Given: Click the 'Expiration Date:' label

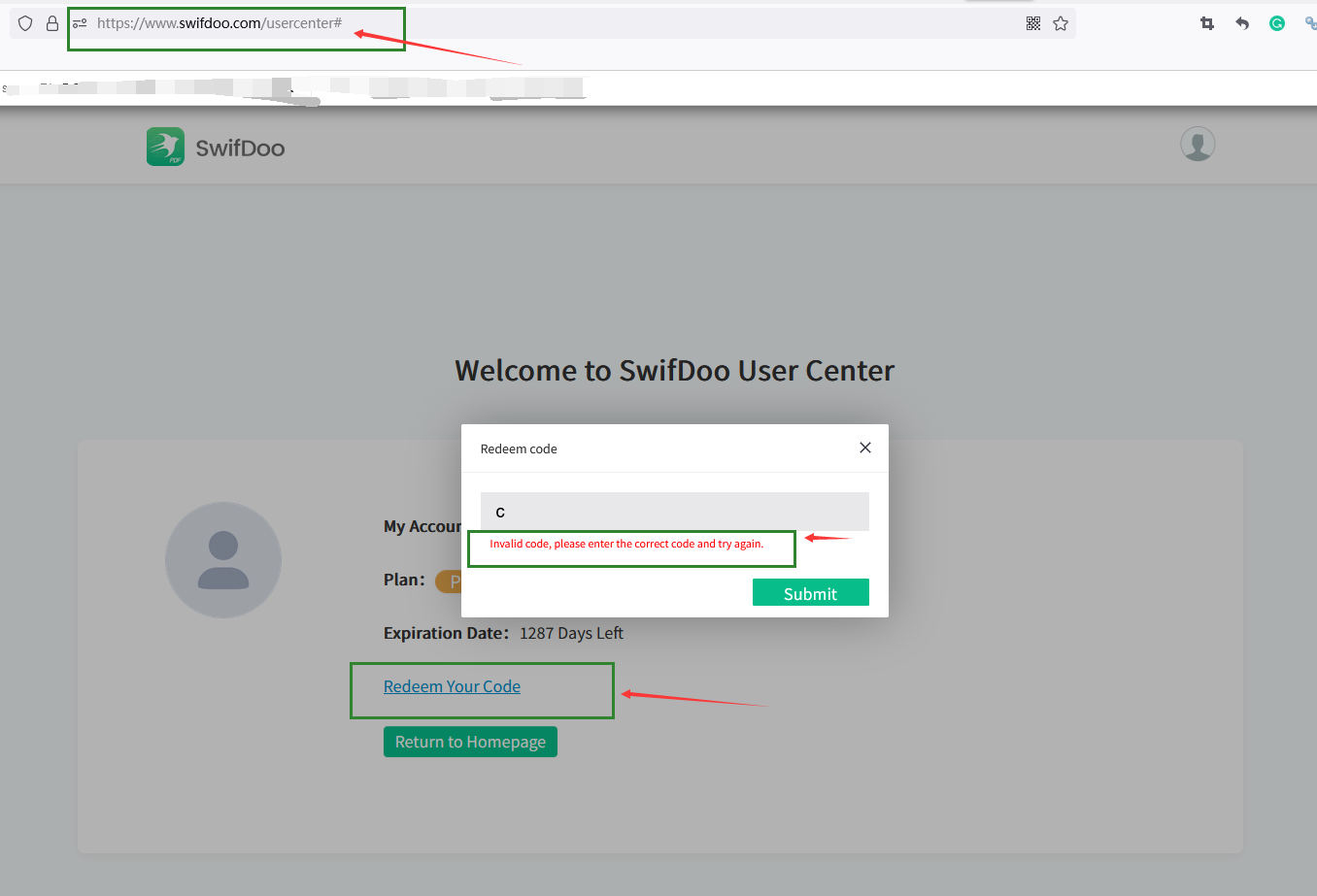Looking at the screenshot, I should (446, 633).
